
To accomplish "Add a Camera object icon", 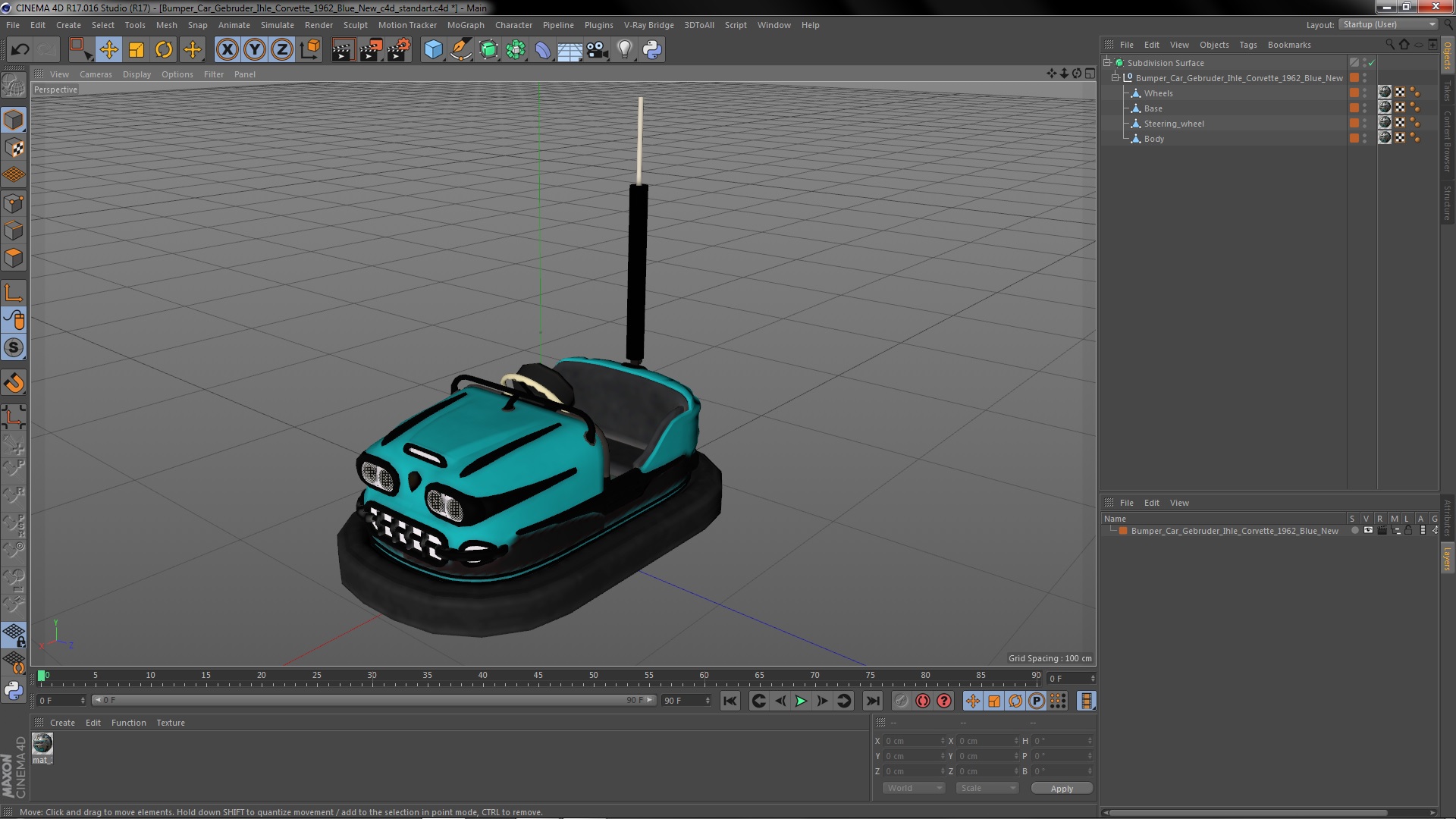I will 598,50.
